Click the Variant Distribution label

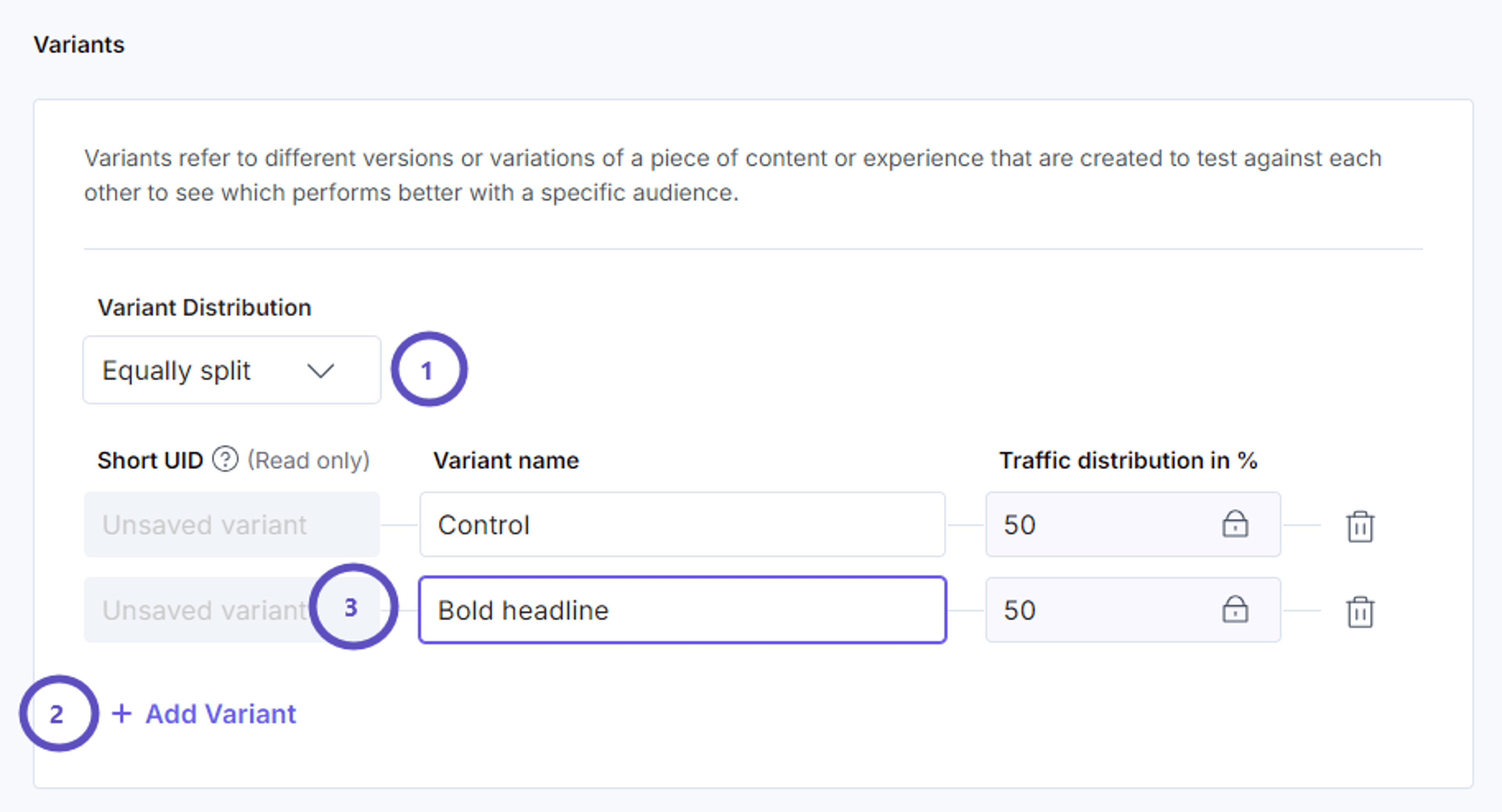tap(204, 307)
